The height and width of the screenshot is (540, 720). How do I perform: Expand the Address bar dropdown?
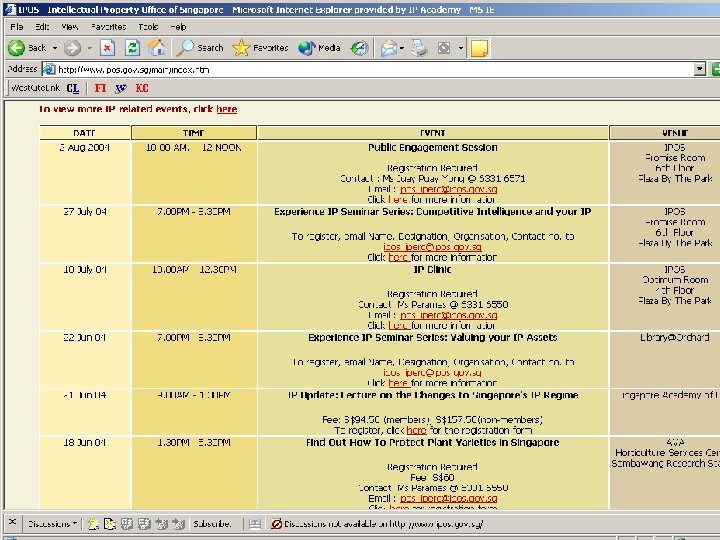(699, 69)
